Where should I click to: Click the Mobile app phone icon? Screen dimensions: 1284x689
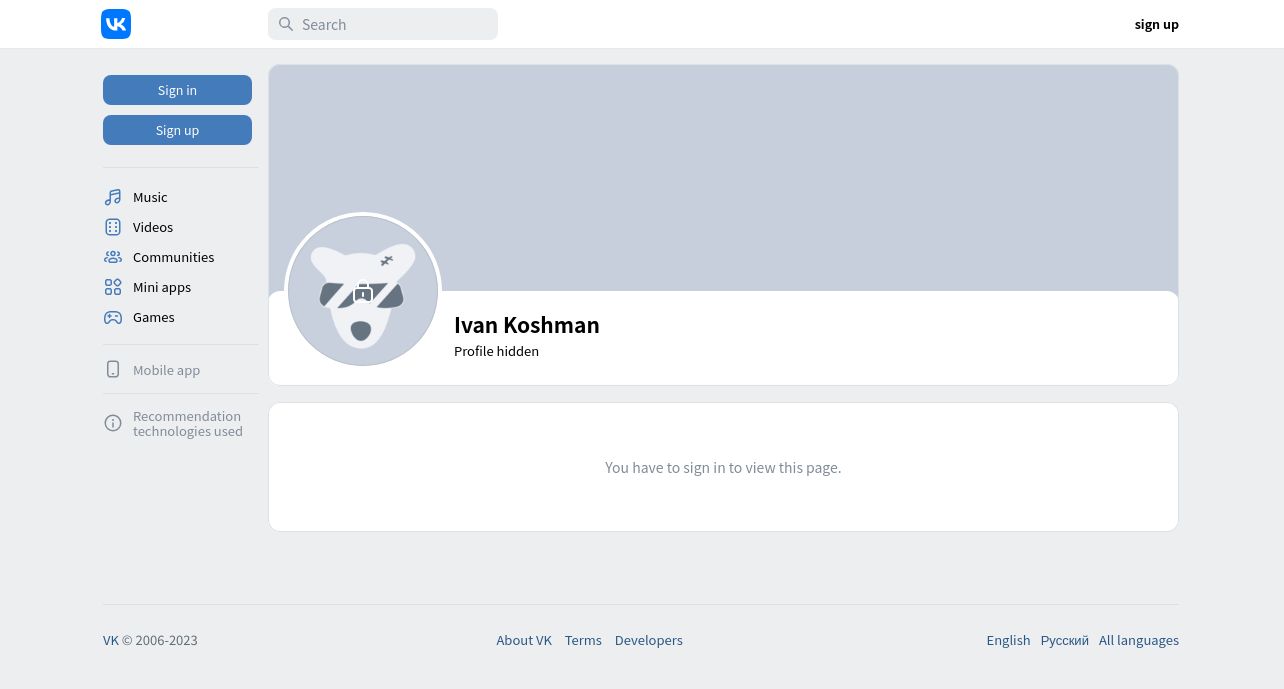pos(113,369)
